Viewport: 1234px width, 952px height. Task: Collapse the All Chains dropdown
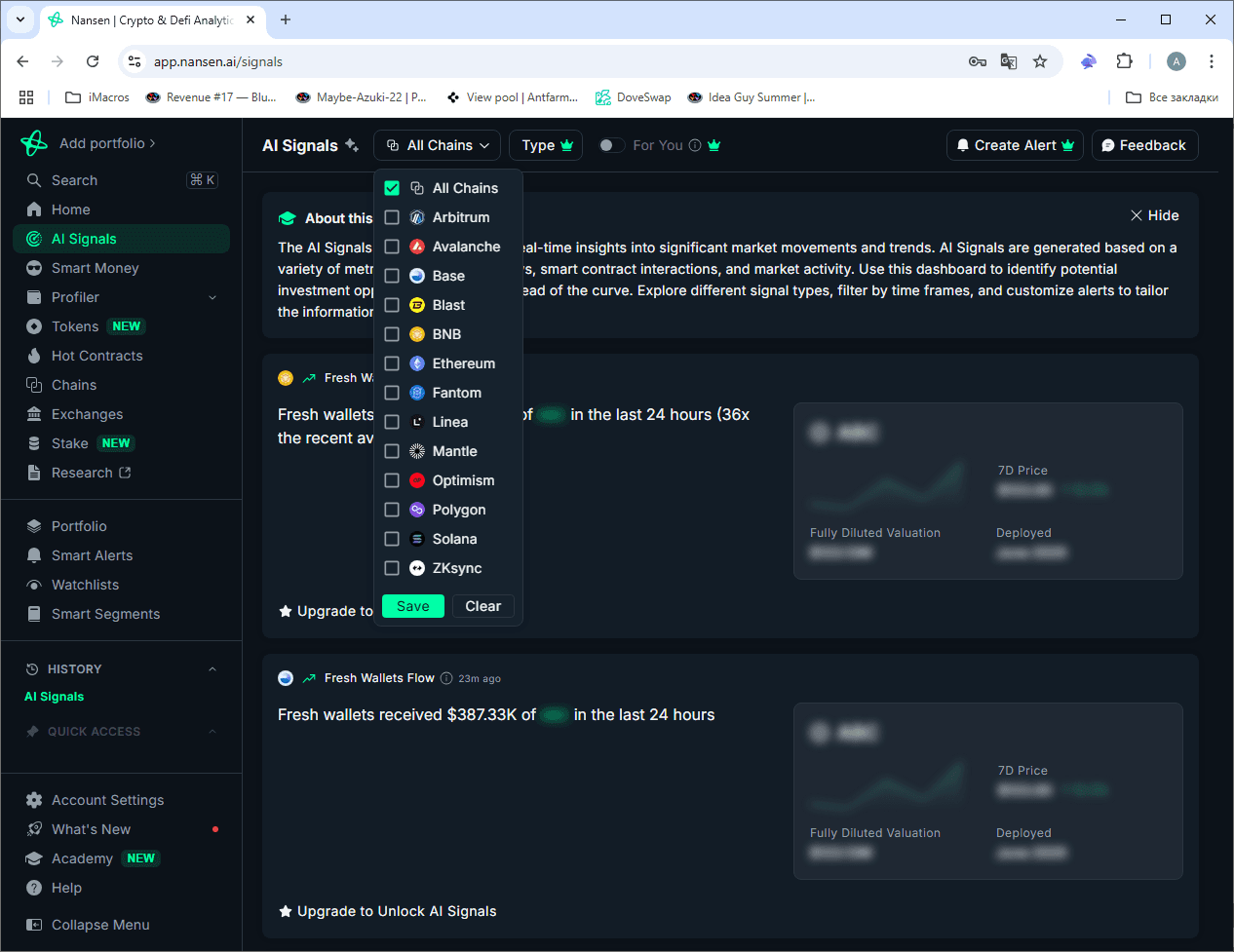(438, 145)
